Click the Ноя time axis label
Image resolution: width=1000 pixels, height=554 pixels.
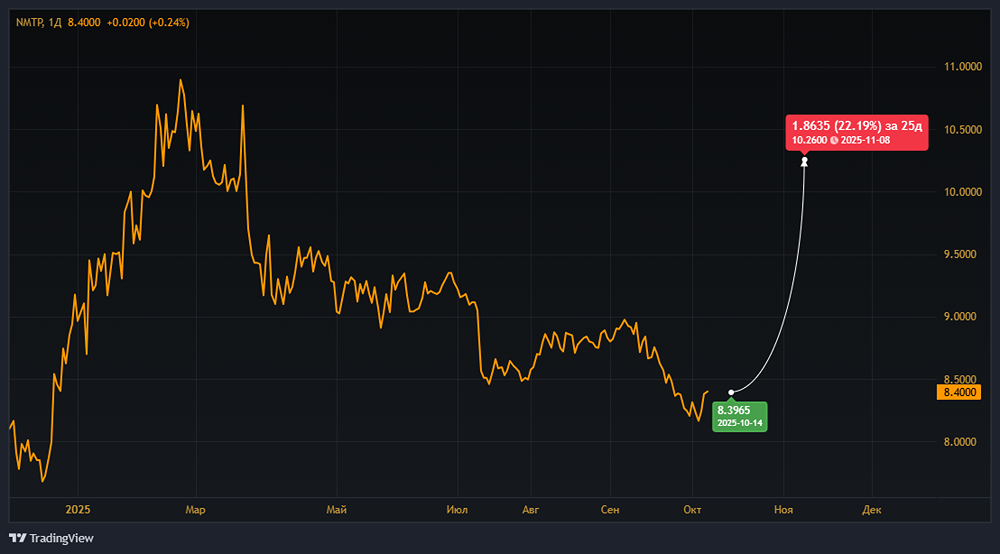pyautogui.click(x=783, y=509)
